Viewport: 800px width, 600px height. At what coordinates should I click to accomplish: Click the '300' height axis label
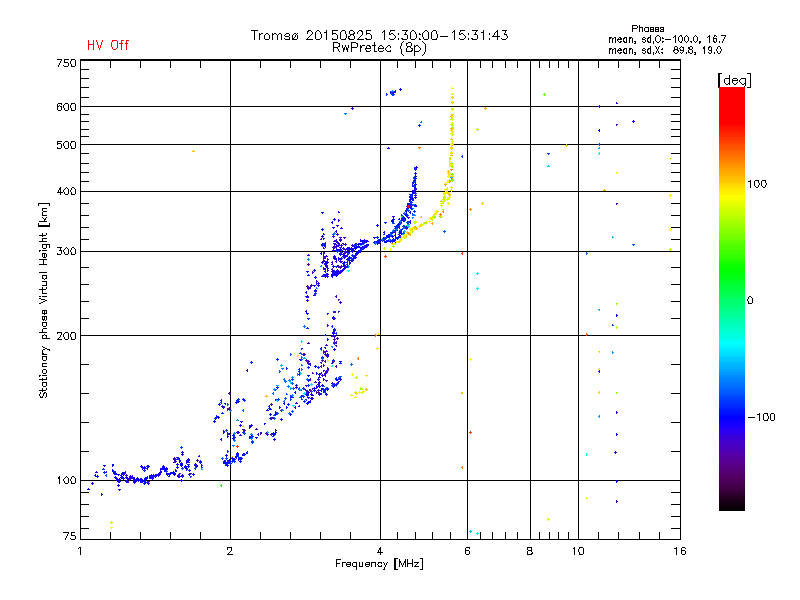pos(66,251)
